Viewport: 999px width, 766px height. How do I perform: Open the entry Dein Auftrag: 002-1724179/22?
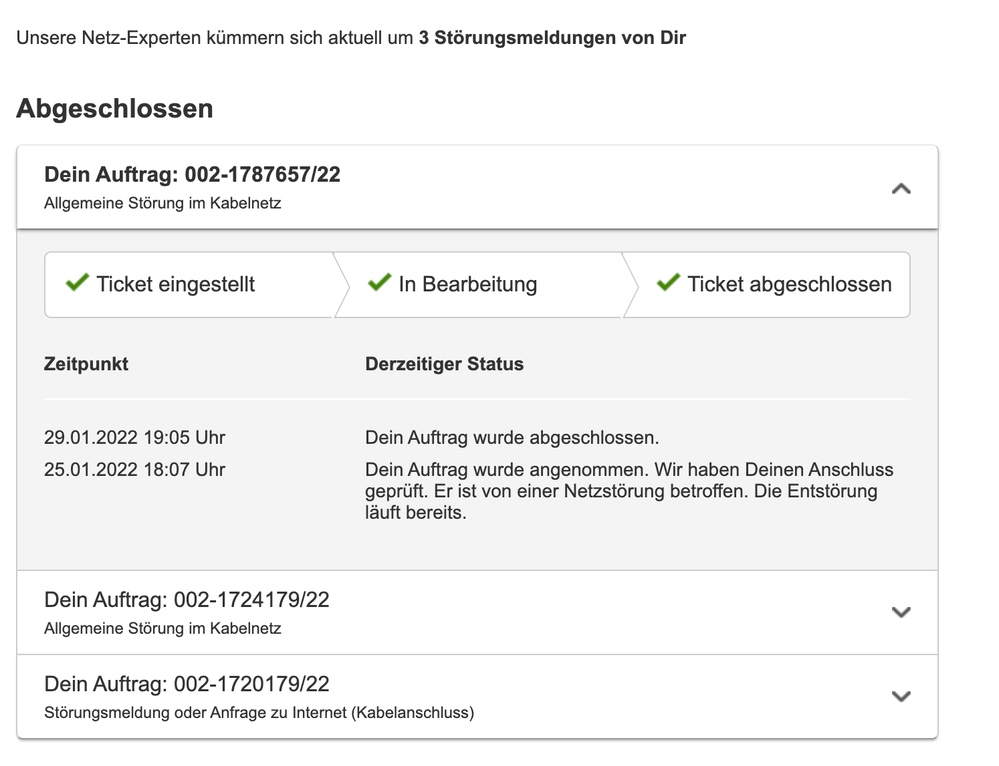click(x=187, y=600)
